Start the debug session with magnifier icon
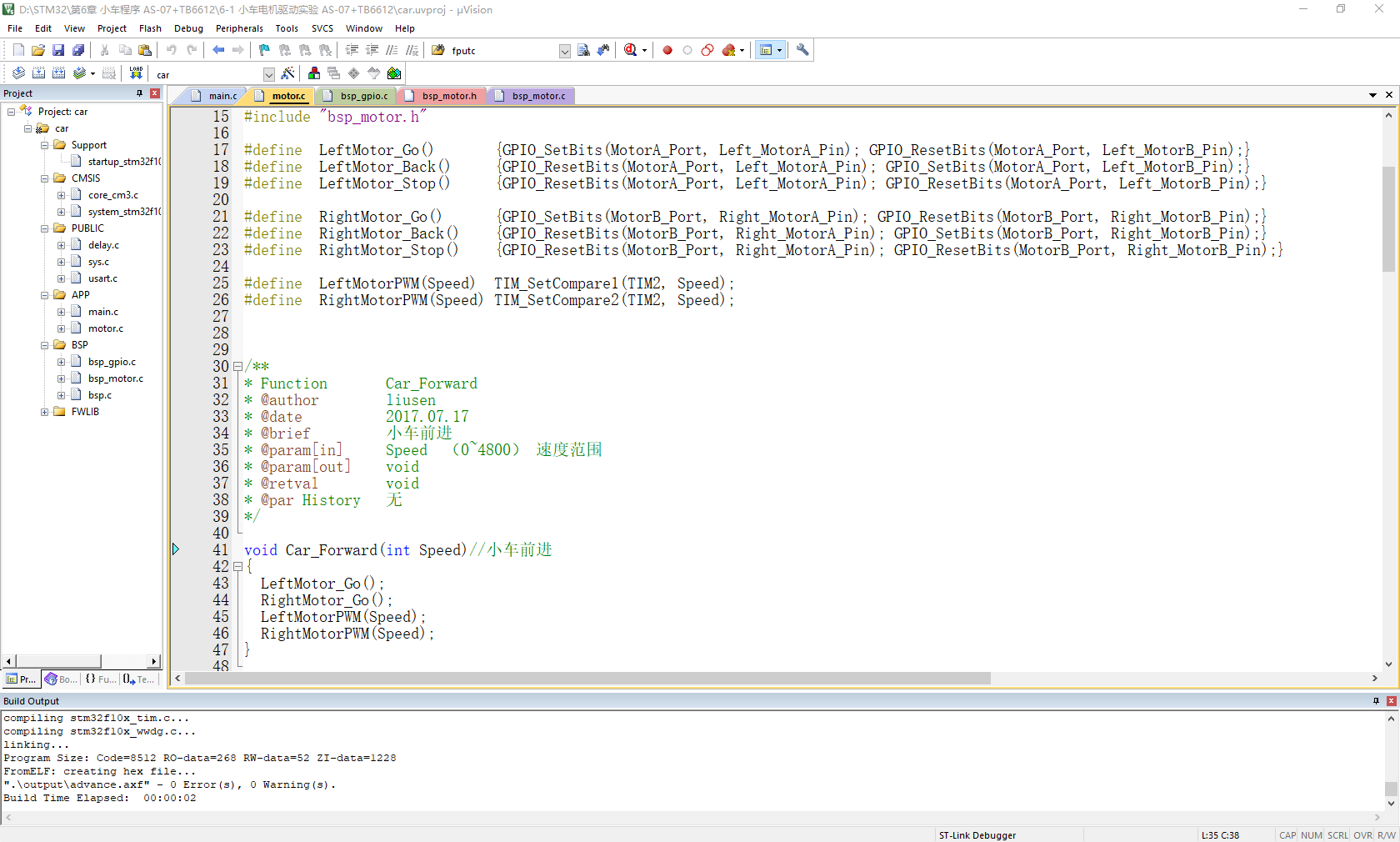The height and width of the screenshot is (842, 1400). [x=631, y=50]
